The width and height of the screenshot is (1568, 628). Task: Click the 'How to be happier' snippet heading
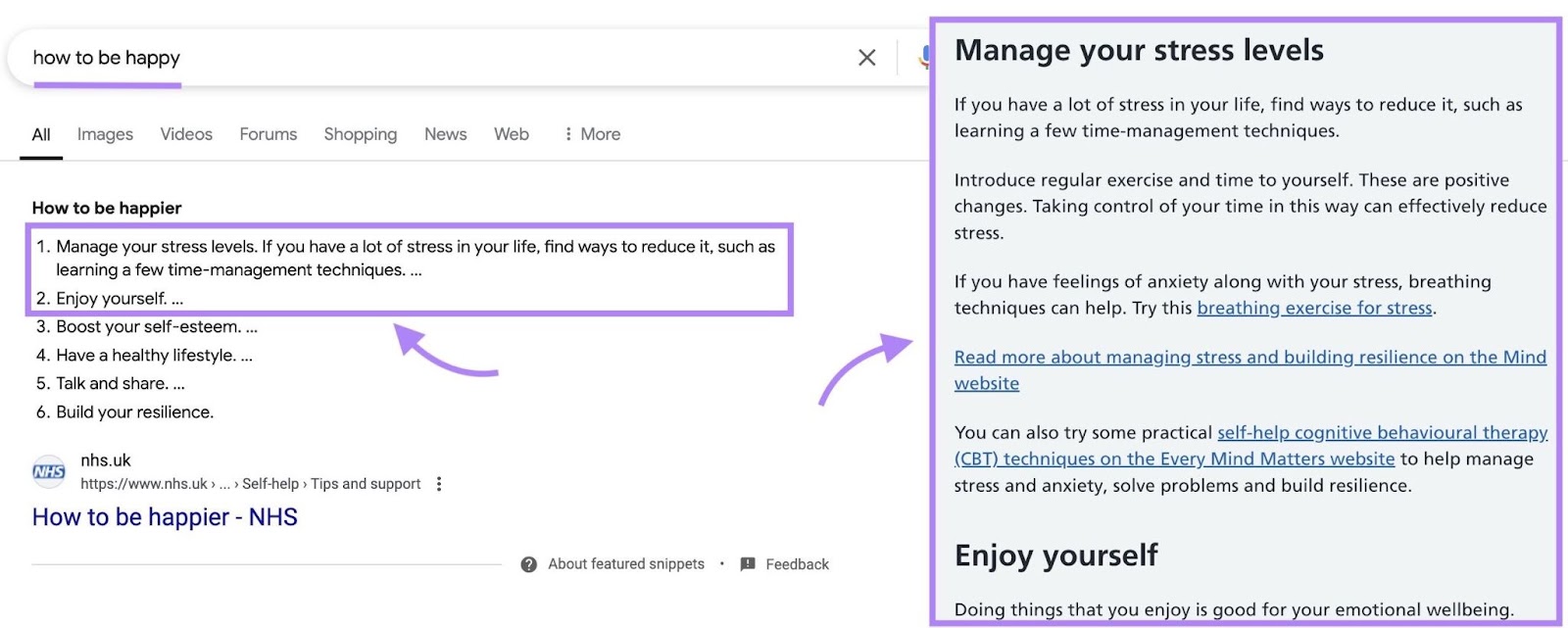[x=107, y=208]
